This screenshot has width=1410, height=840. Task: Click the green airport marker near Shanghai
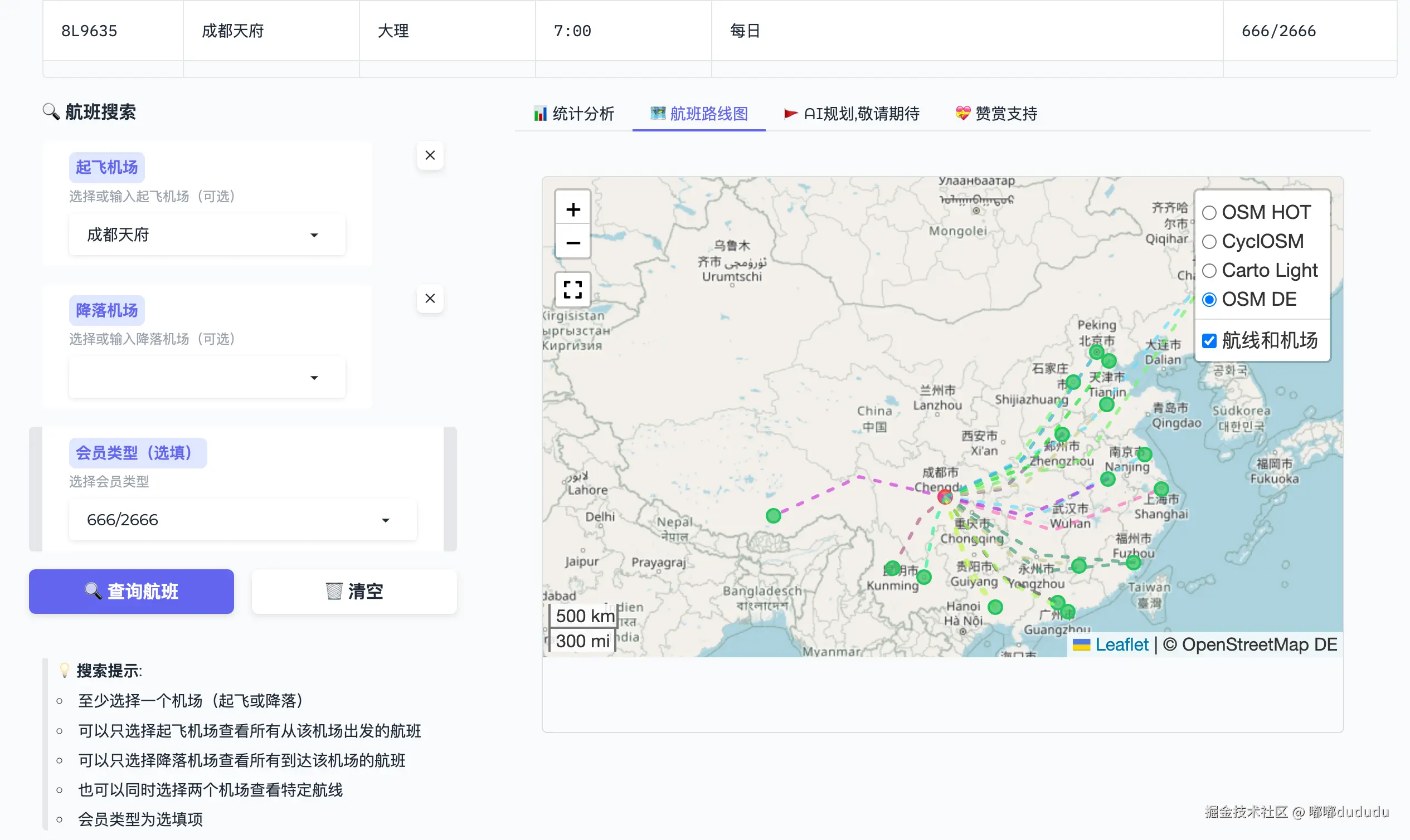pos(1161,489)
